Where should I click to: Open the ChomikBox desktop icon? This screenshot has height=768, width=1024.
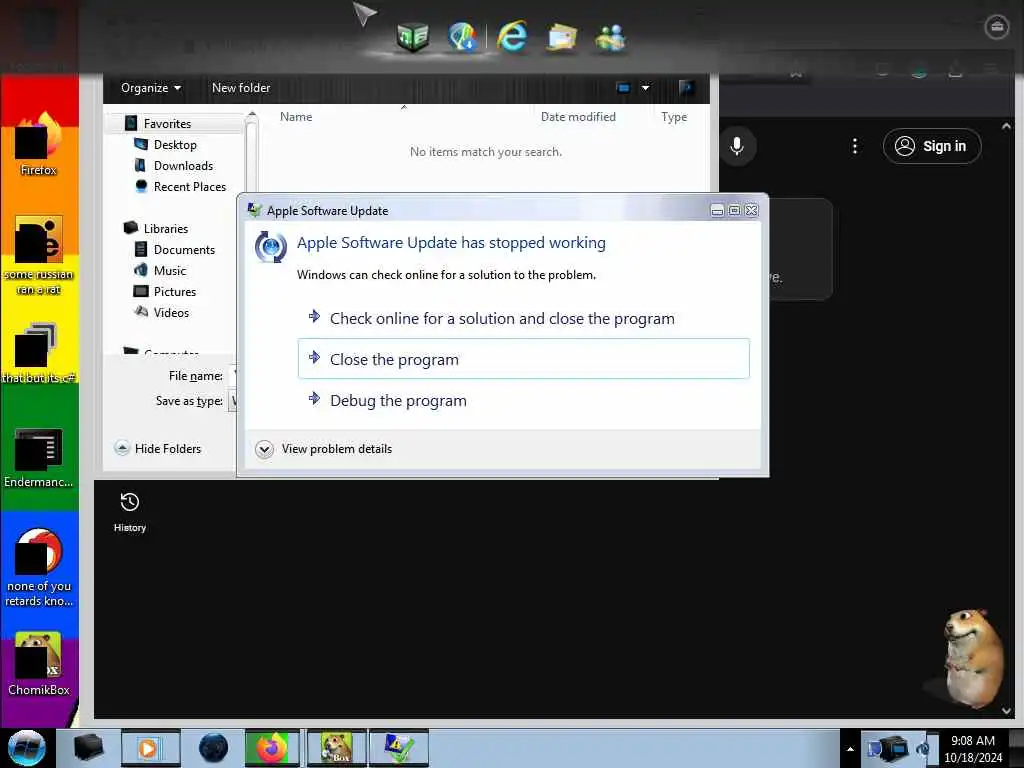pos(39,664)
